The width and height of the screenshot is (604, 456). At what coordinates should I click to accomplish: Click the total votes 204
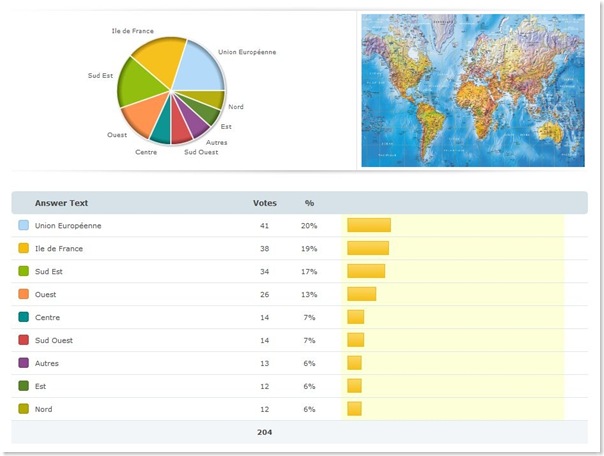pos(265,432)
